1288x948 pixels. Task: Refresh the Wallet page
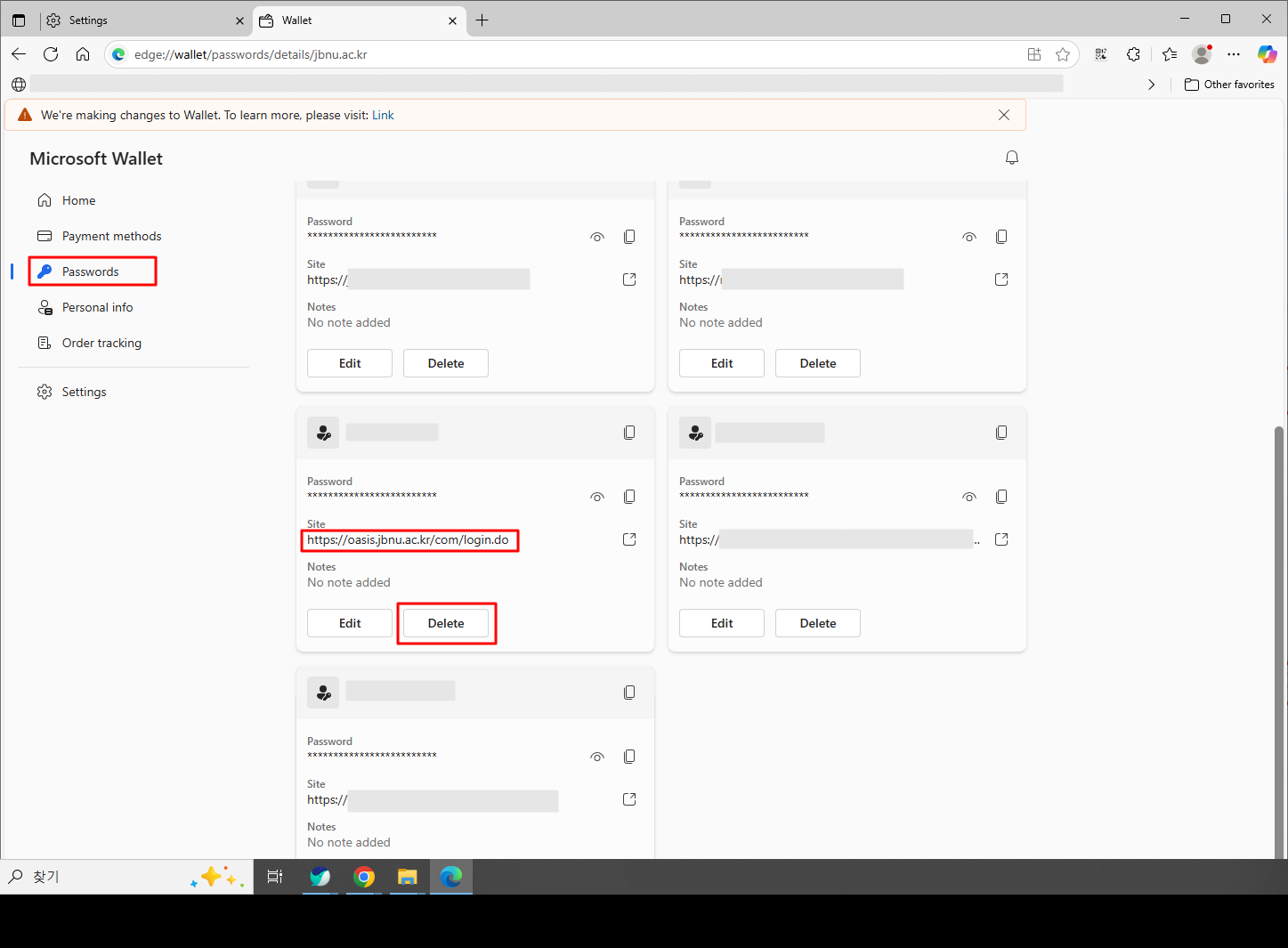pyautogui.click(x=51, y=54)
